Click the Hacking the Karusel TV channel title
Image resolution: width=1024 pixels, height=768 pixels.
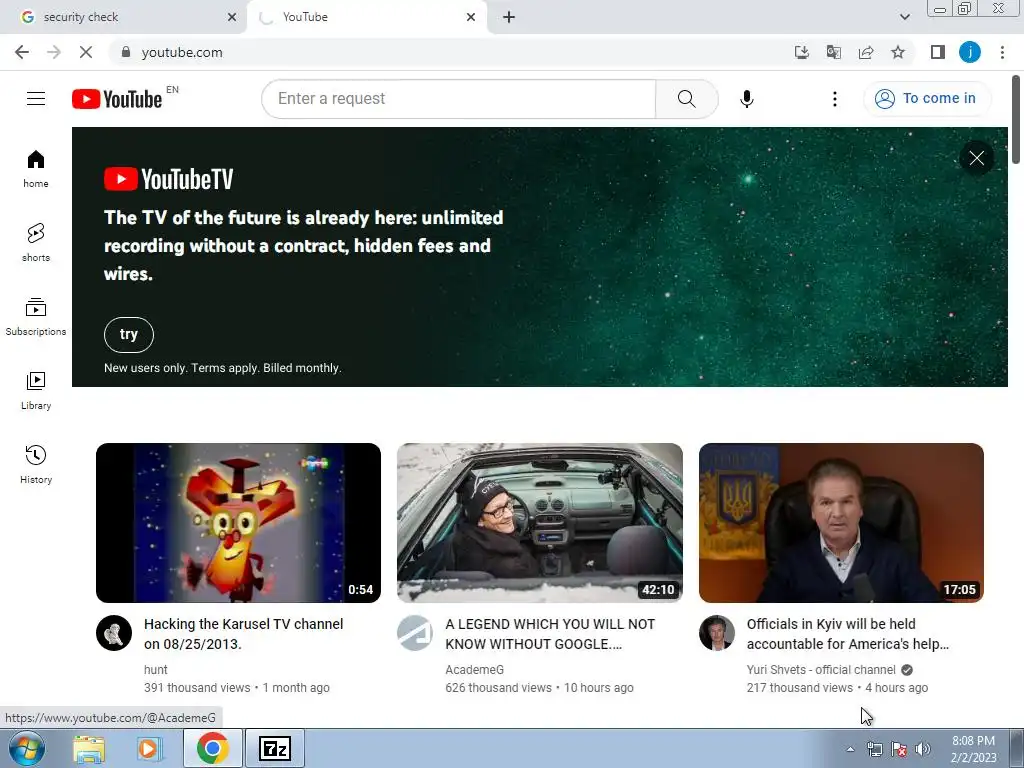pyautogui.click(x=244, y=633)
